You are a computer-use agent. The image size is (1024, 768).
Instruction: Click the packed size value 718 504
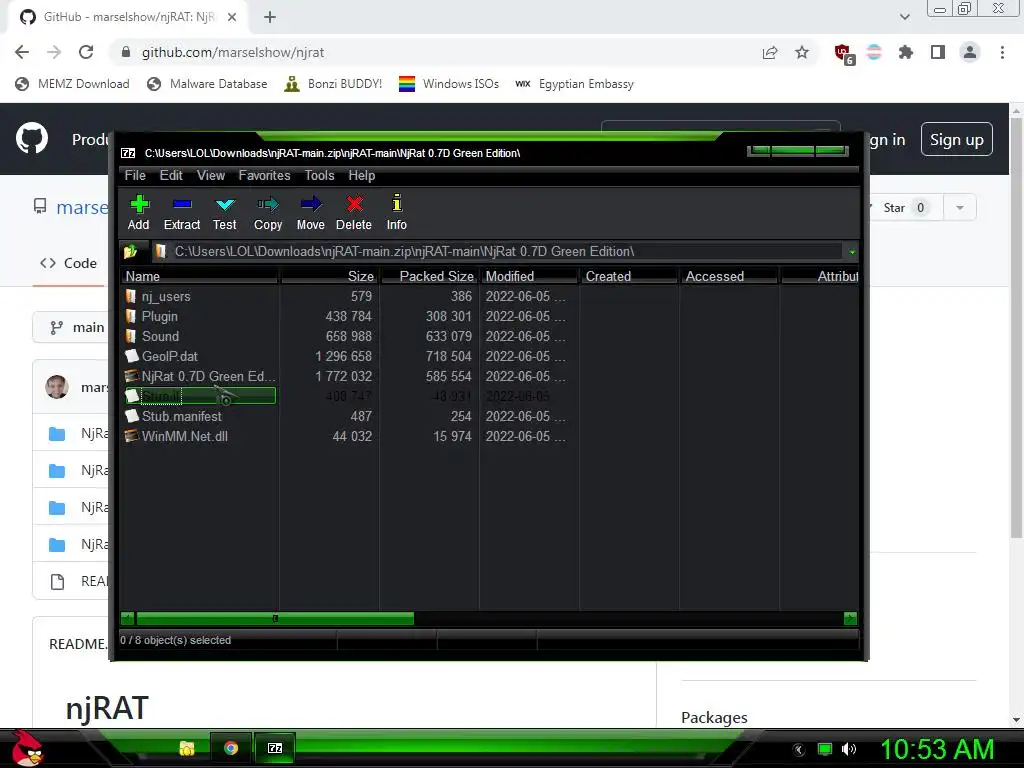449,357
